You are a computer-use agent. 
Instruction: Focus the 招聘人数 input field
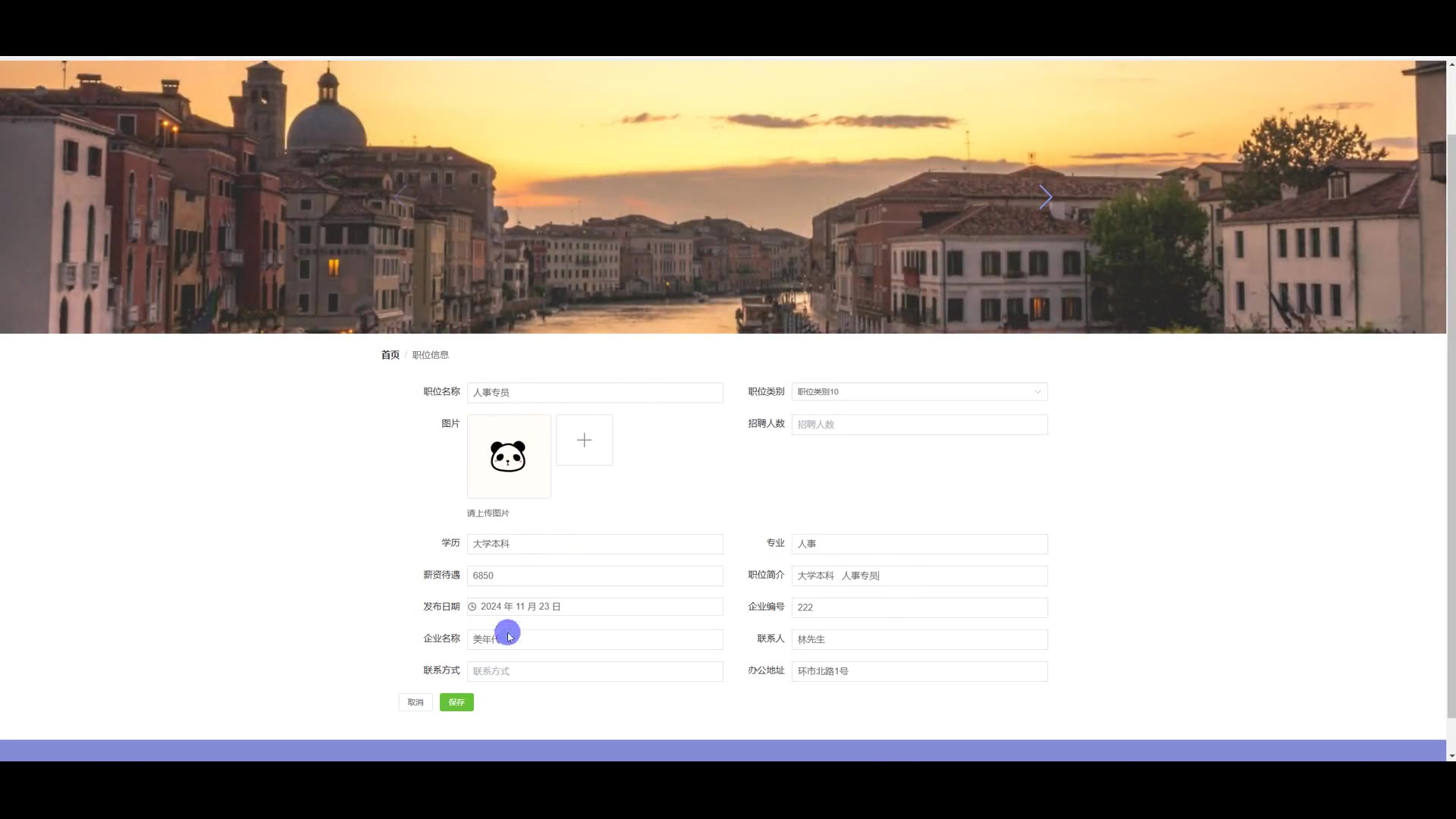(x=919, y=425)
